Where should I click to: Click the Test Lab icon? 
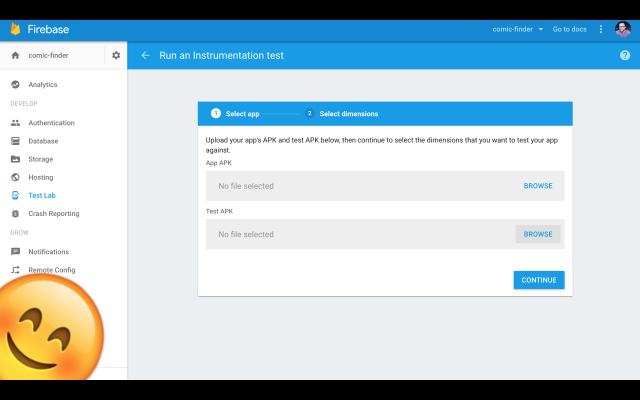pyautogui.click(x=15, y=195)
